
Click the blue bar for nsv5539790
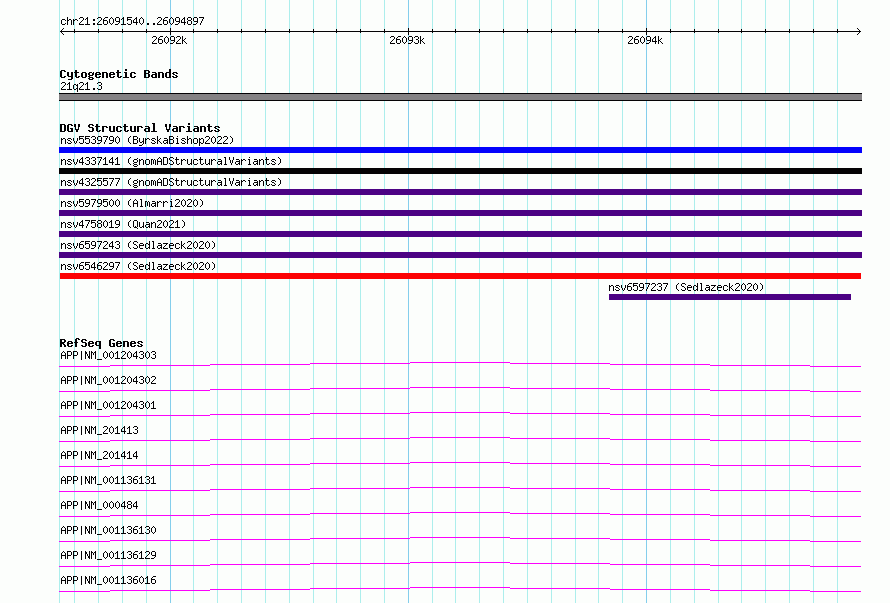tap(460, 150)
